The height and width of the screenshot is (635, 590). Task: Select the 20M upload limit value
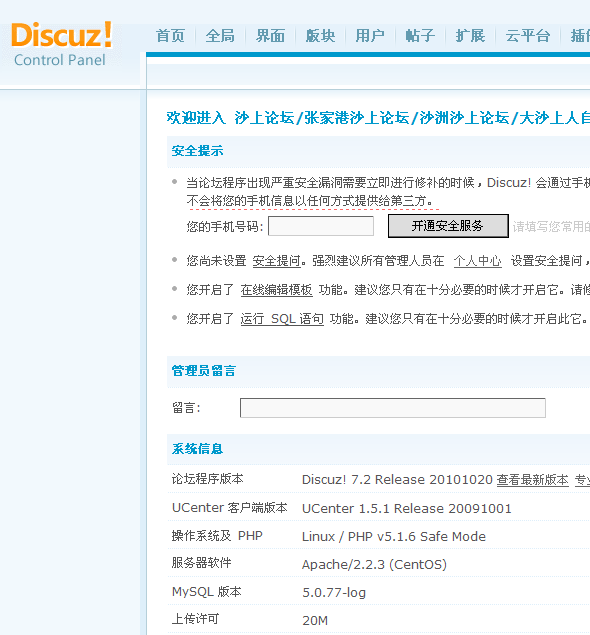(x=315, y=621)
